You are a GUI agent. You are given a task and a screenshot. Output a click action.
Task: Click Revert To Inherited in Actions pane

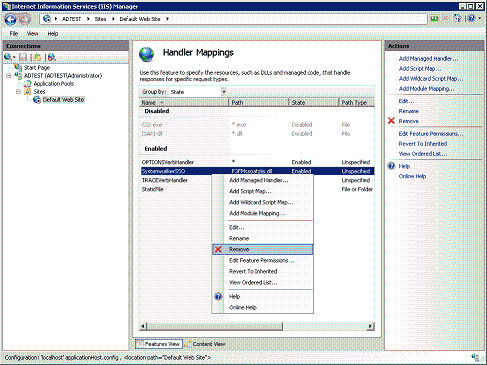(423, 144)
